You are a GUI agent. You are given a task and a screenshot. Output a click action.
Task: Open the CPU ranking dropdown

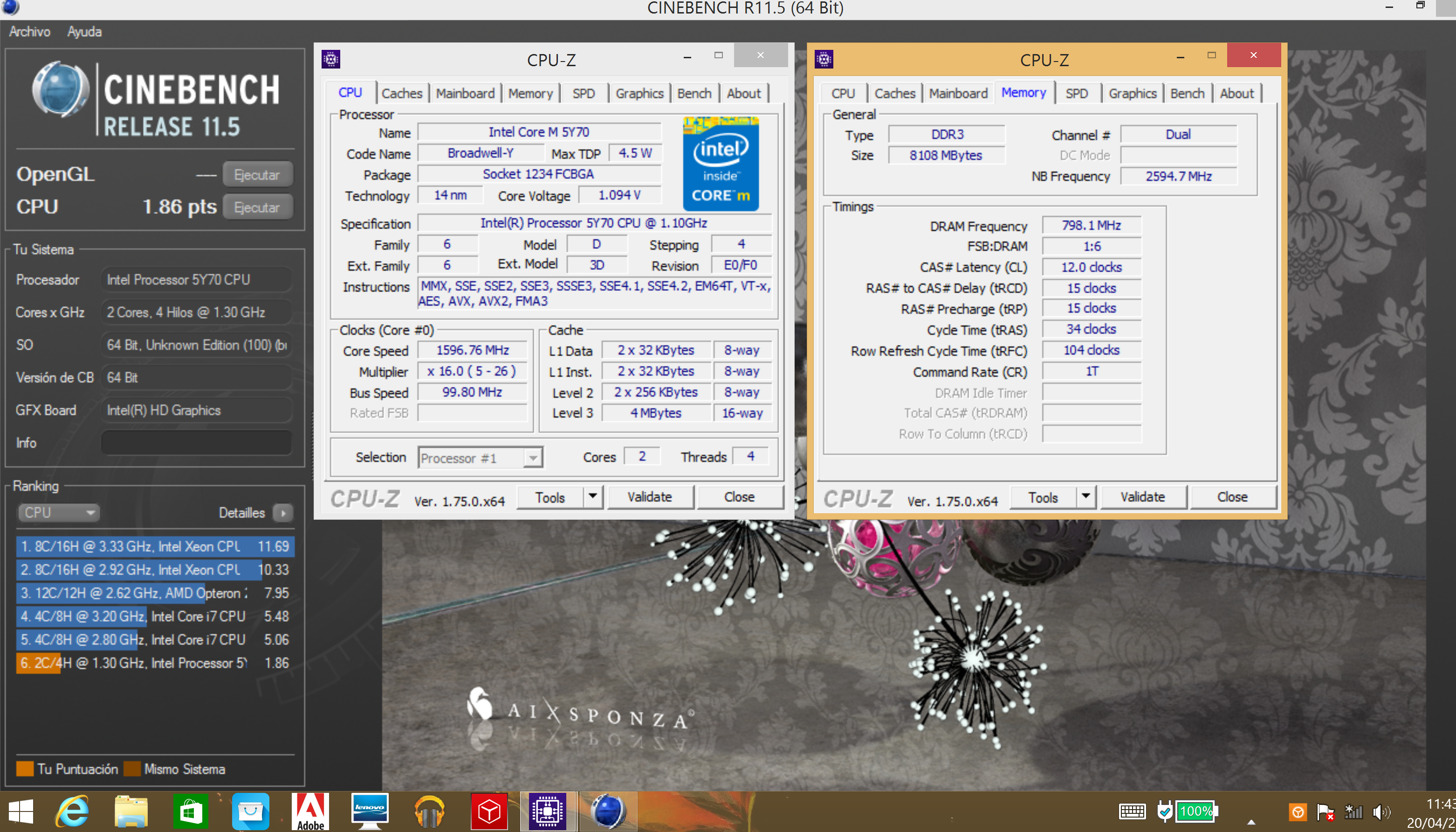pos(59,513)
